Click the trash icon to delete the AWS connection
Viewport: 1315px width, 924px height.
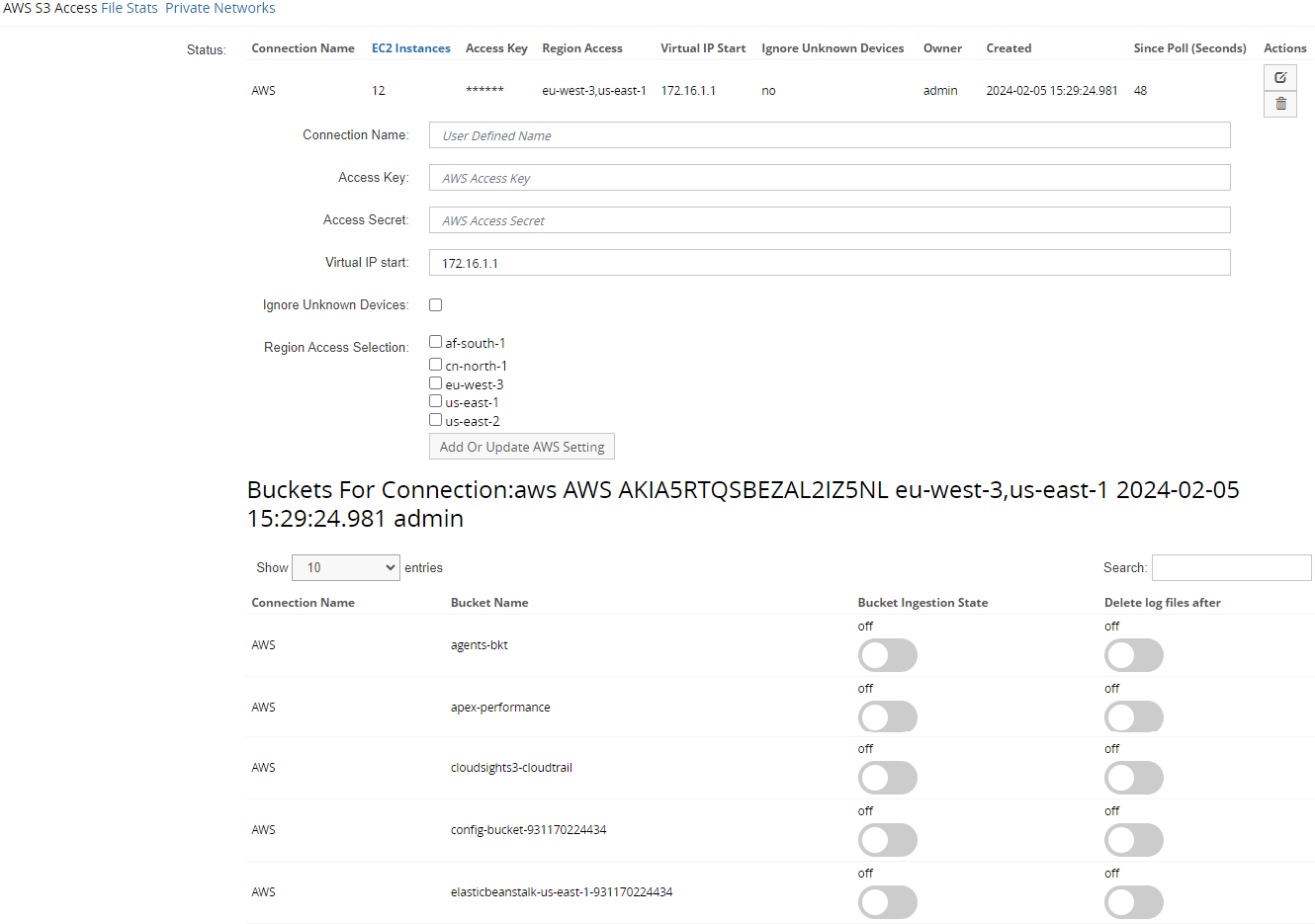[1280, 104]
